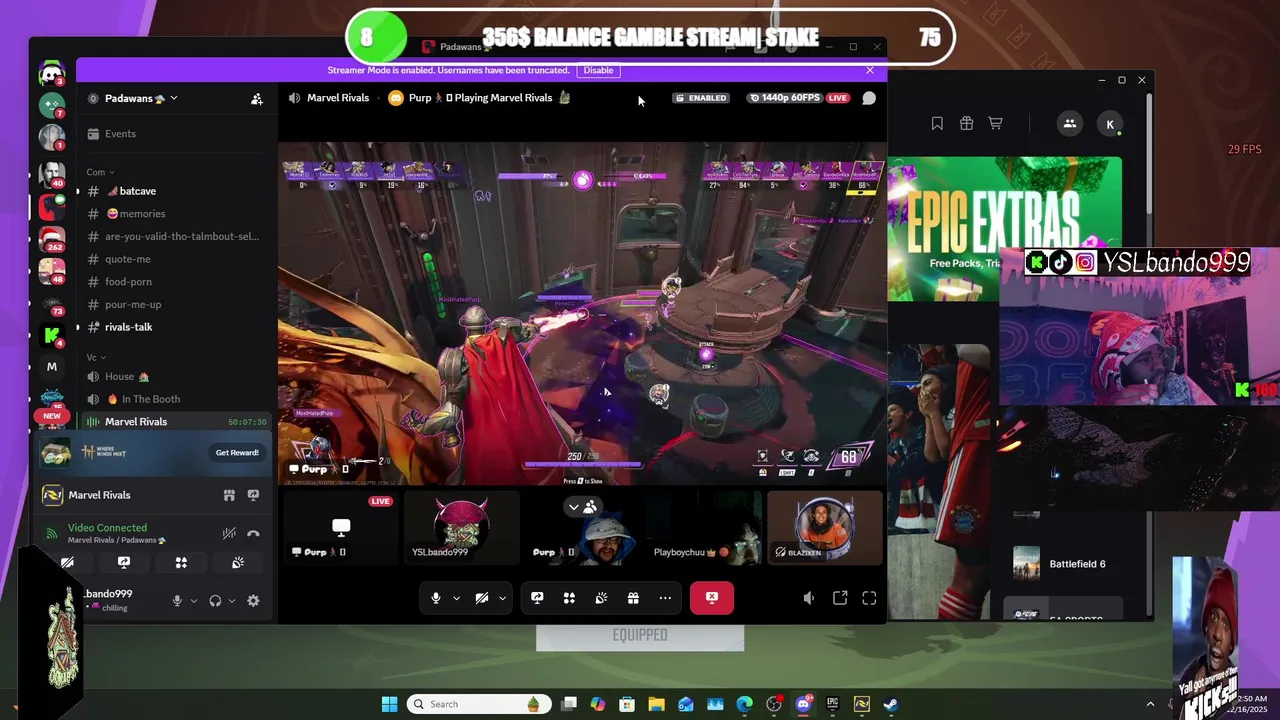Adjust stream volume speaker icon
This screenshot has height=720, width=1280.
coord(809,598)
